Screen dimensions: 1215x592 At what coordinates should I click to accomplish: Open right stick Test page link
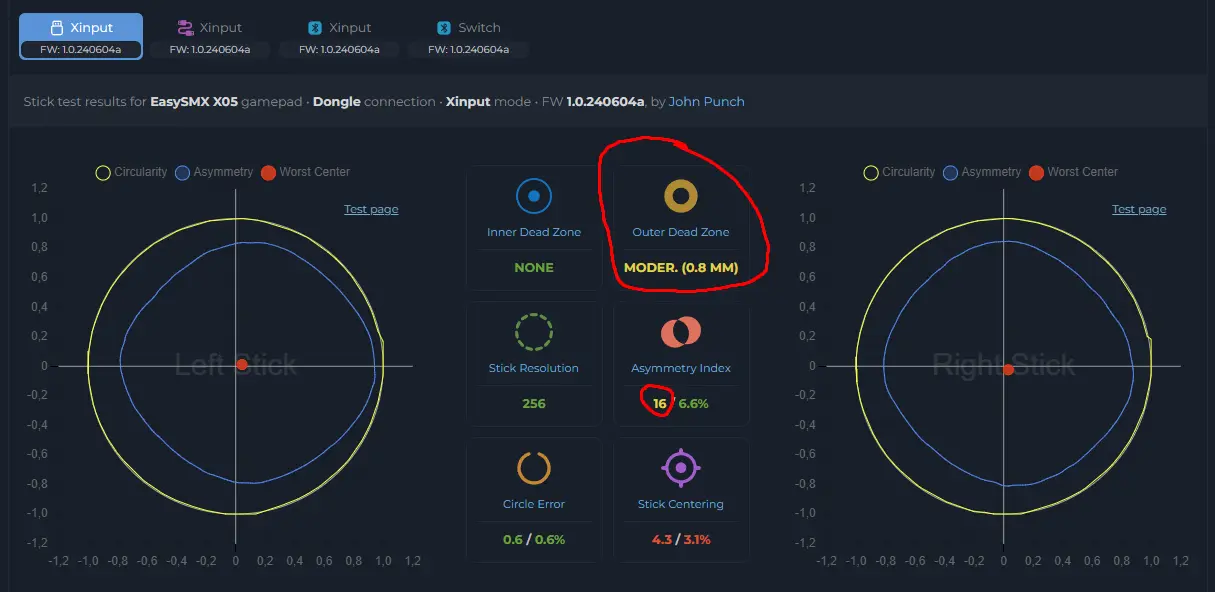pos(1139,209)
